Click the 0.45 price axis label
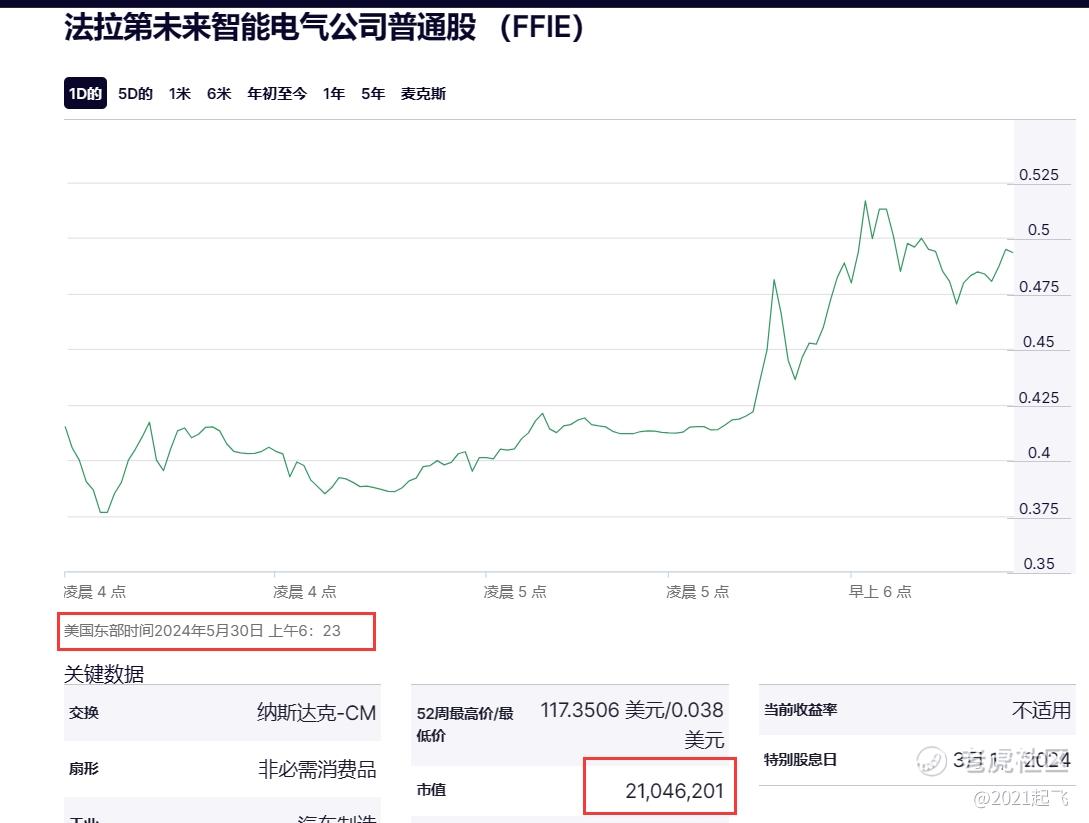The image size is (1089, 823). tap(1038, 342)
